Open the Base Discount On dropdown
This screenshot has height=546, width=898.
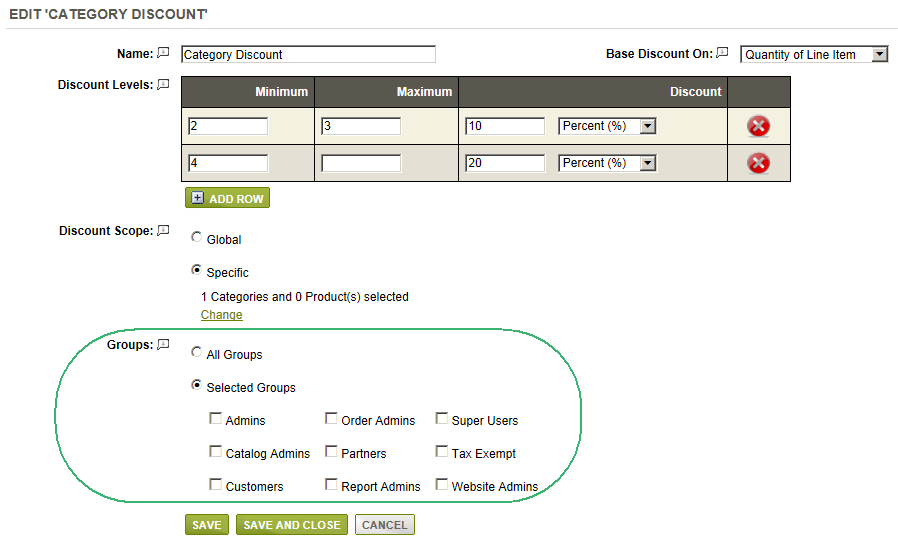814,54
